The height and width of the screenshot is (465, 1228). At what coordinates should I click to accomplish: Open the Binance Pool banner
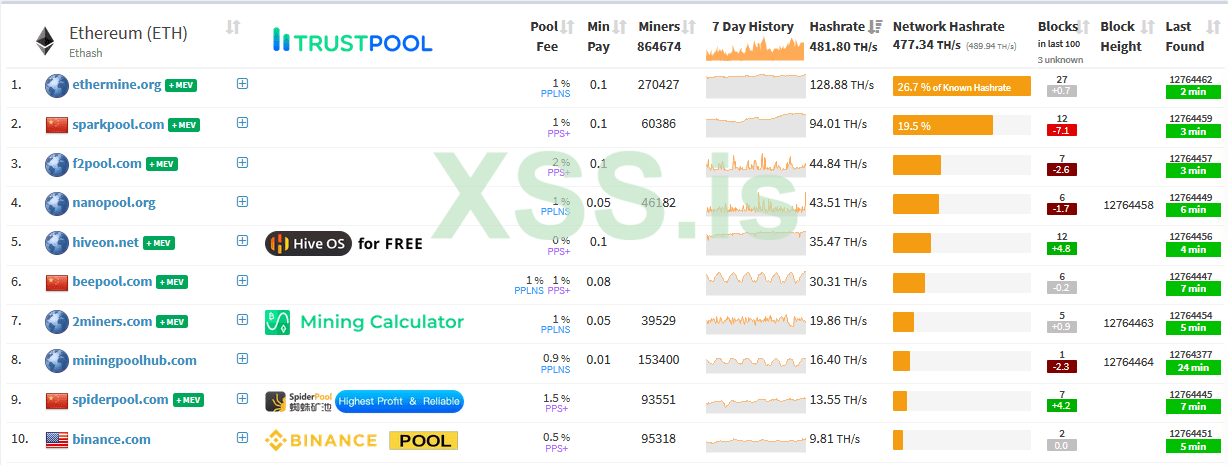coord(361,440)
